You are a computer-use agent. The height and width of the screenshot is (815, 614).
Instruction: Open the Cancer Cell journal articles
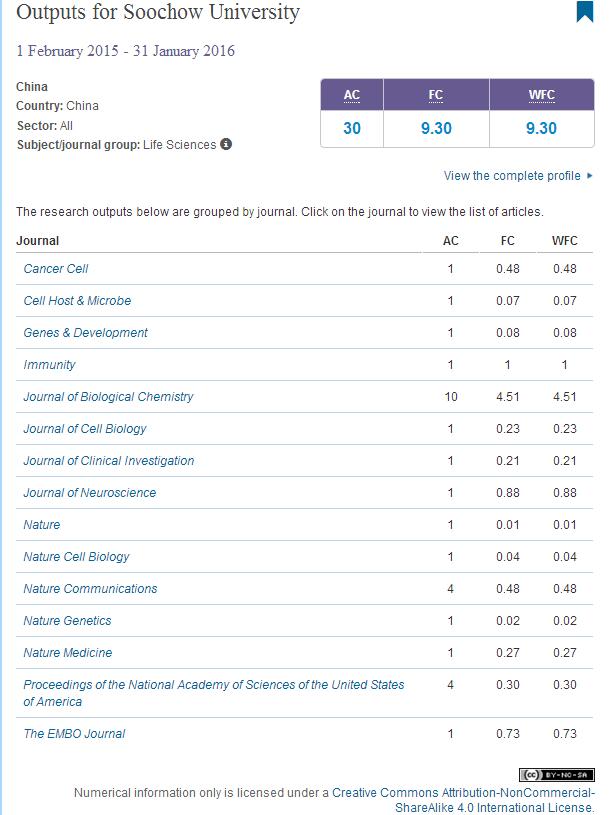point(56,269)
